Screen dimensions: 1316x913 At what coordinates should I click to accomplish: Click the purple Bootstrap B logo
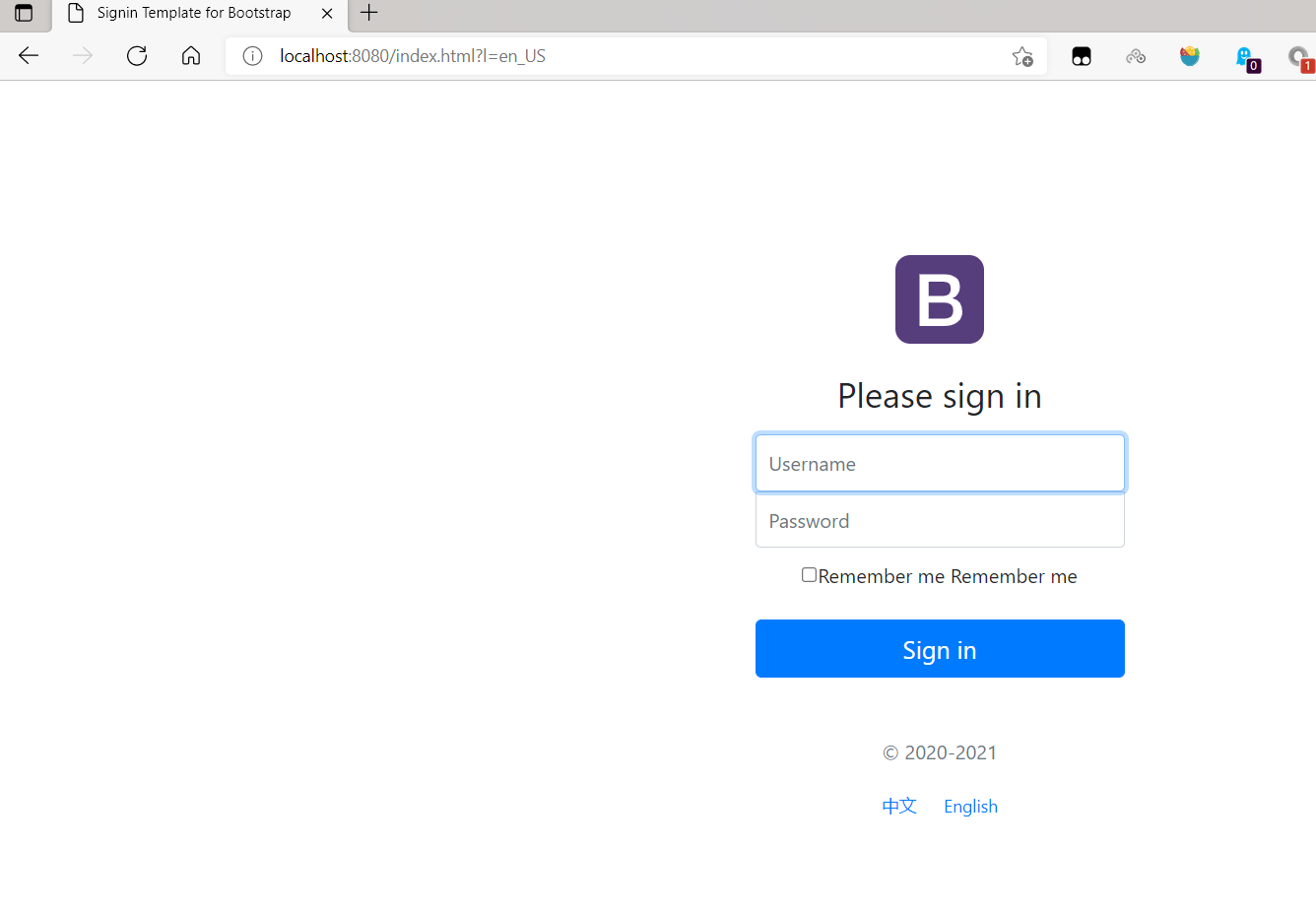[x=939, y=299]
